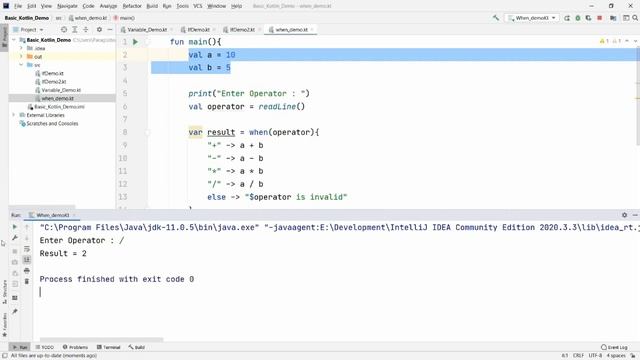Print the Run console output
640x360 pixels.
27,270
